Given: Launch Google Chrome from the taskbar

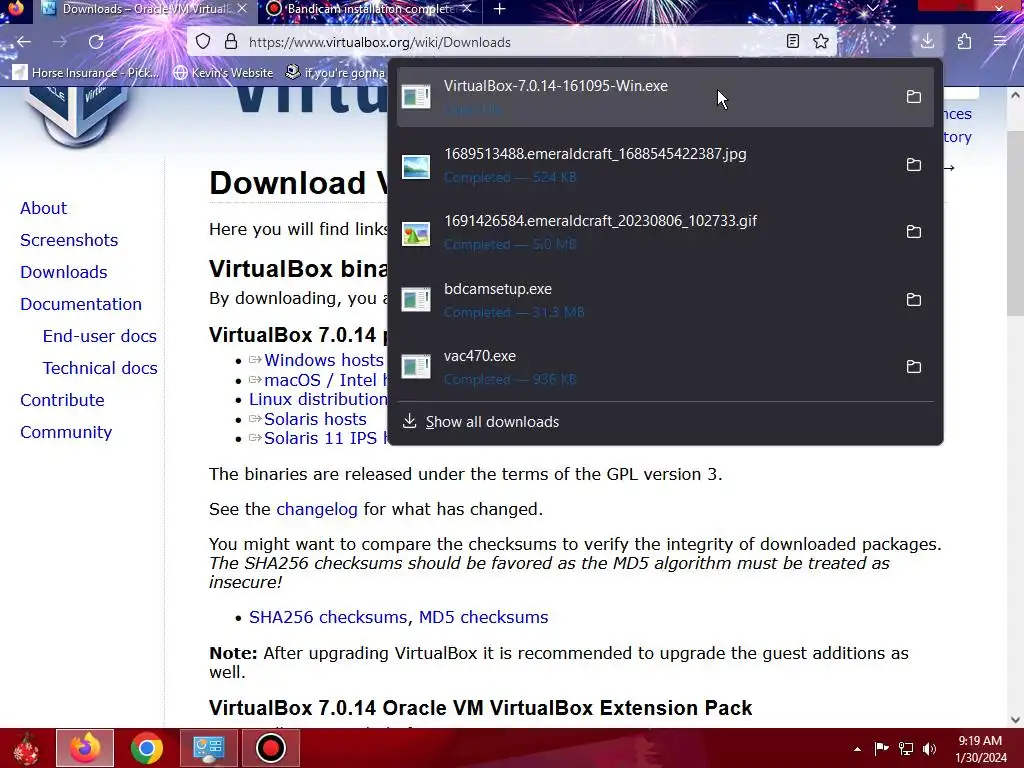Looking at the screenshot, I should click(147, 748).
